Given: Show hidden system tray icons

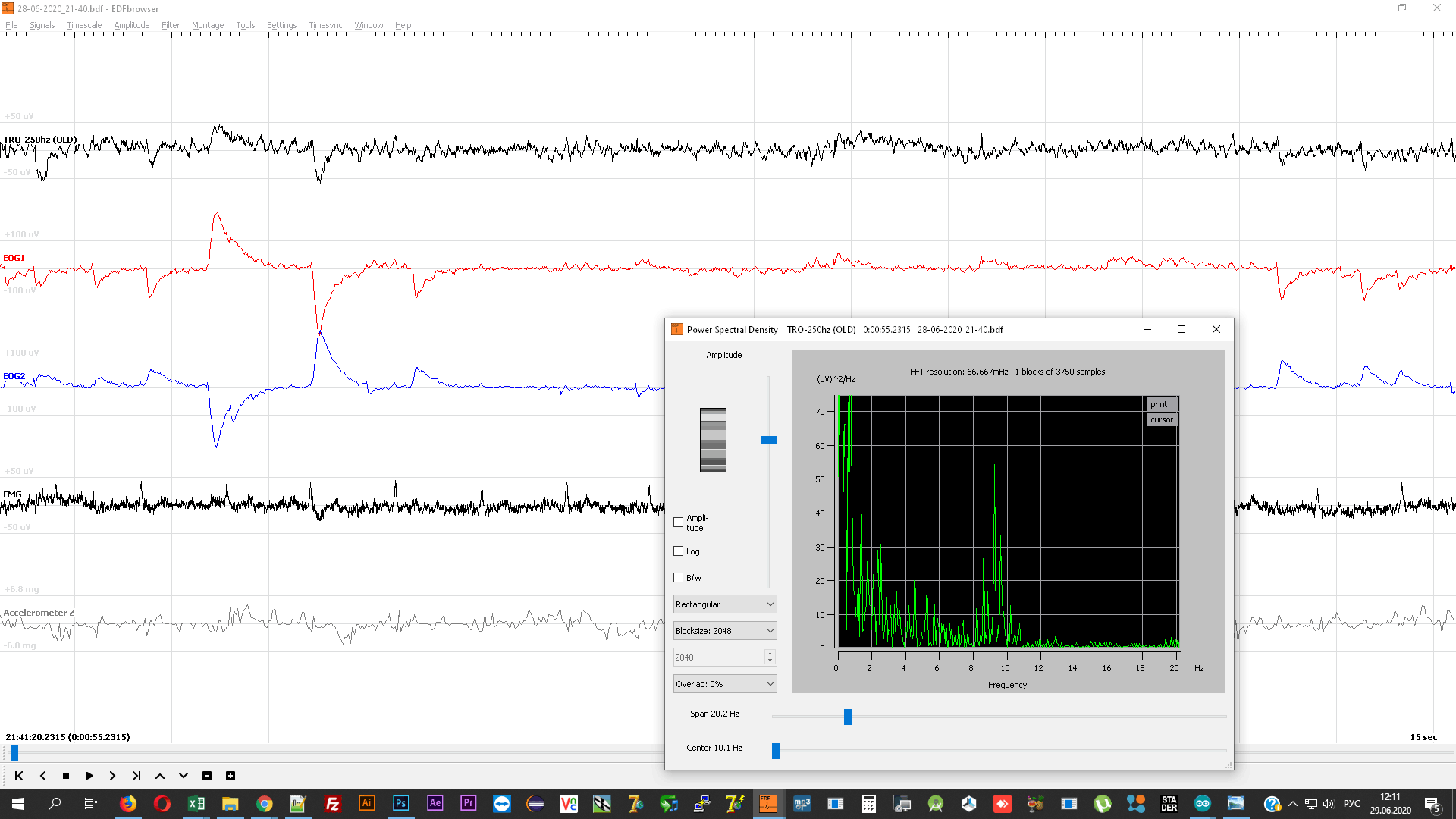Looking at the screenshot, I should tap(1293, 804).
